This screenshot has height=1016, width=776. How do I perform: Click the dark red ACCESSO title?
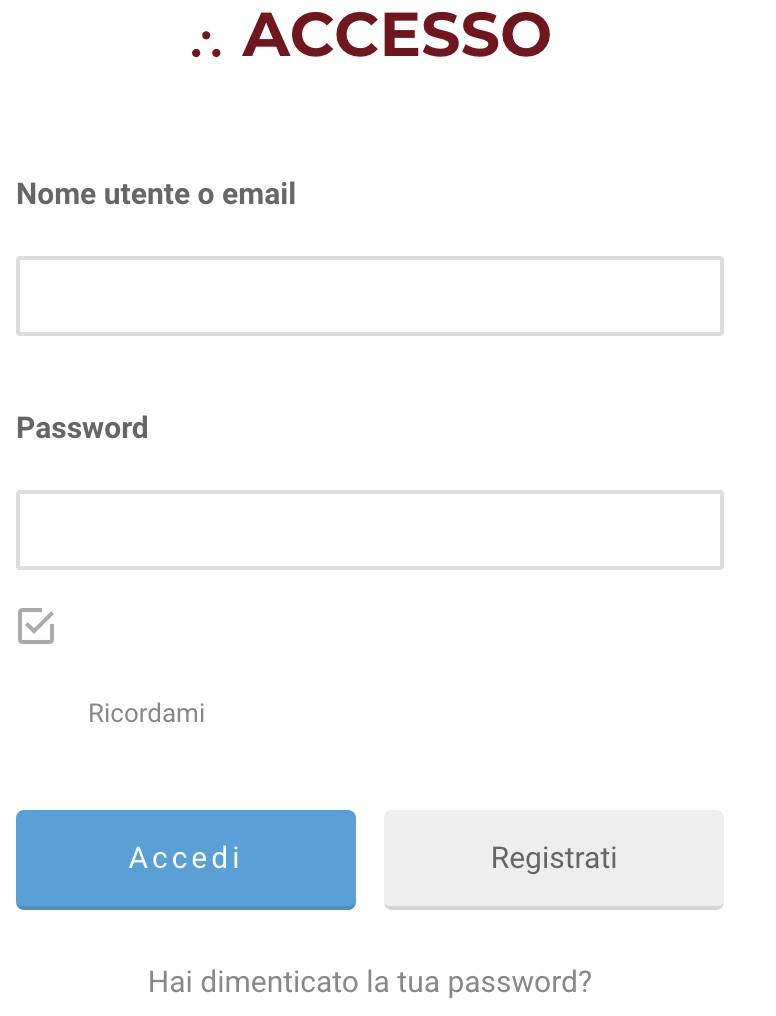coord(396,36)
